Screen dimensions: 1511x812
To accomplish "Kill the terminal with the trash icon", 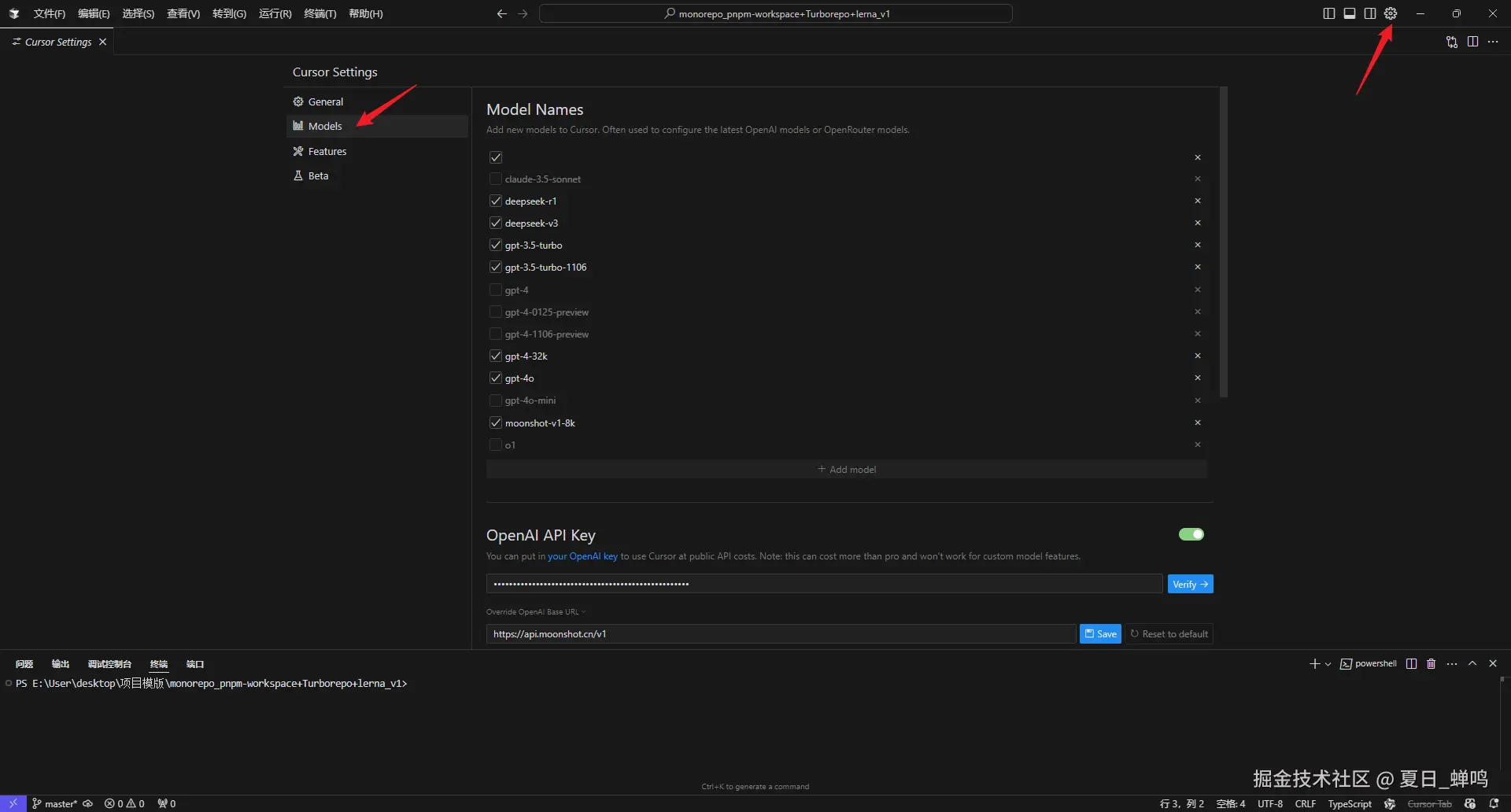I will (1432, 664).
